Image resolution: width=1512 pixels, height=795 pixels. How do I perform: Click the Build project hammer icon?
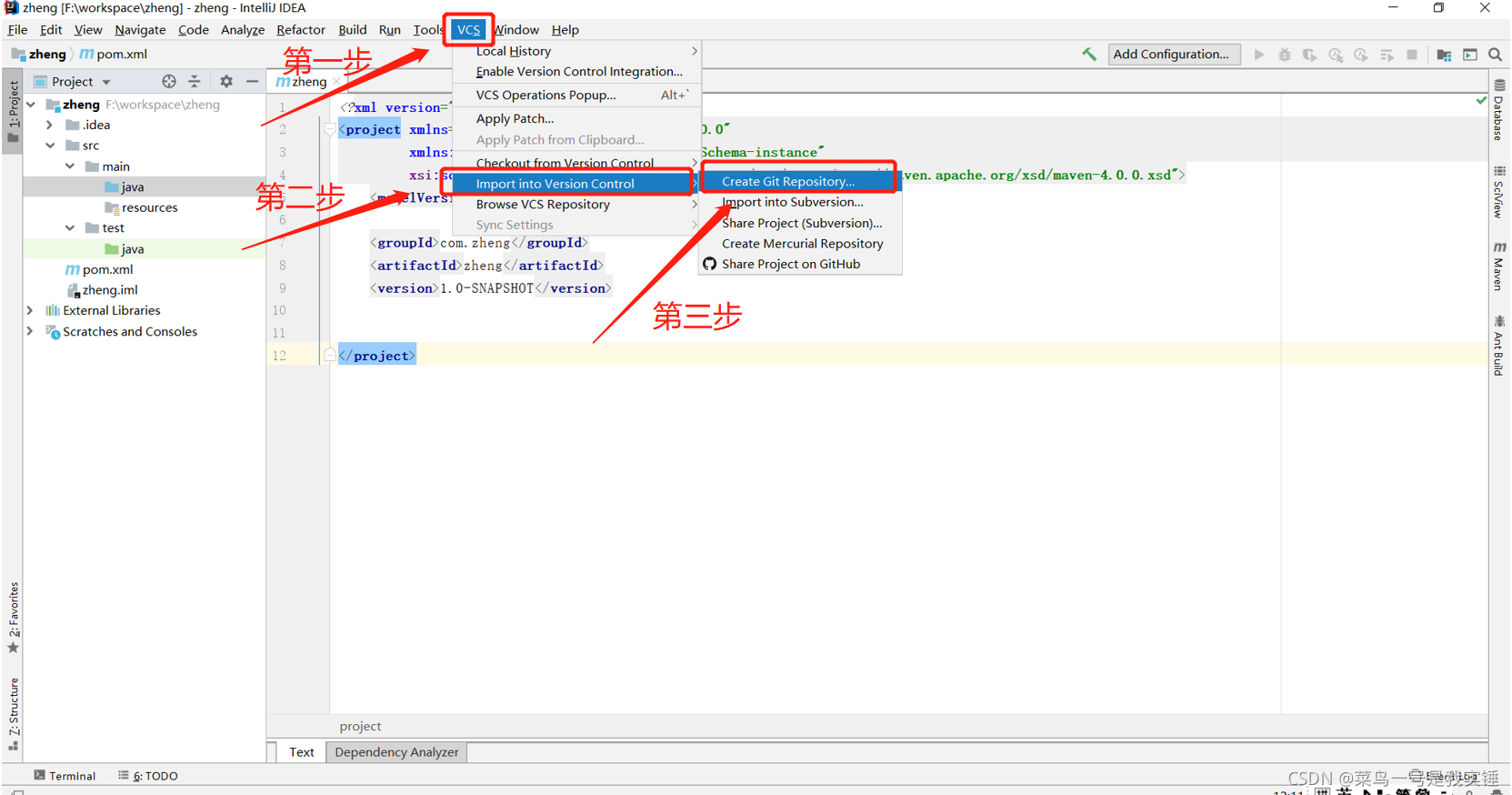[1089, 55]
